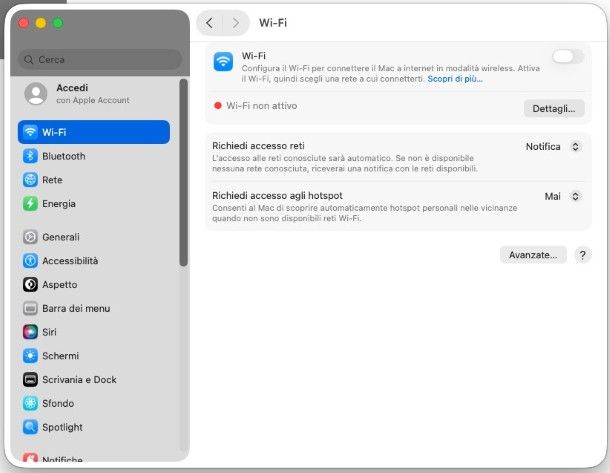Open Generali settings label
Image resolution: width=610 pixels, height=473 pixels.
click(61, 237)
